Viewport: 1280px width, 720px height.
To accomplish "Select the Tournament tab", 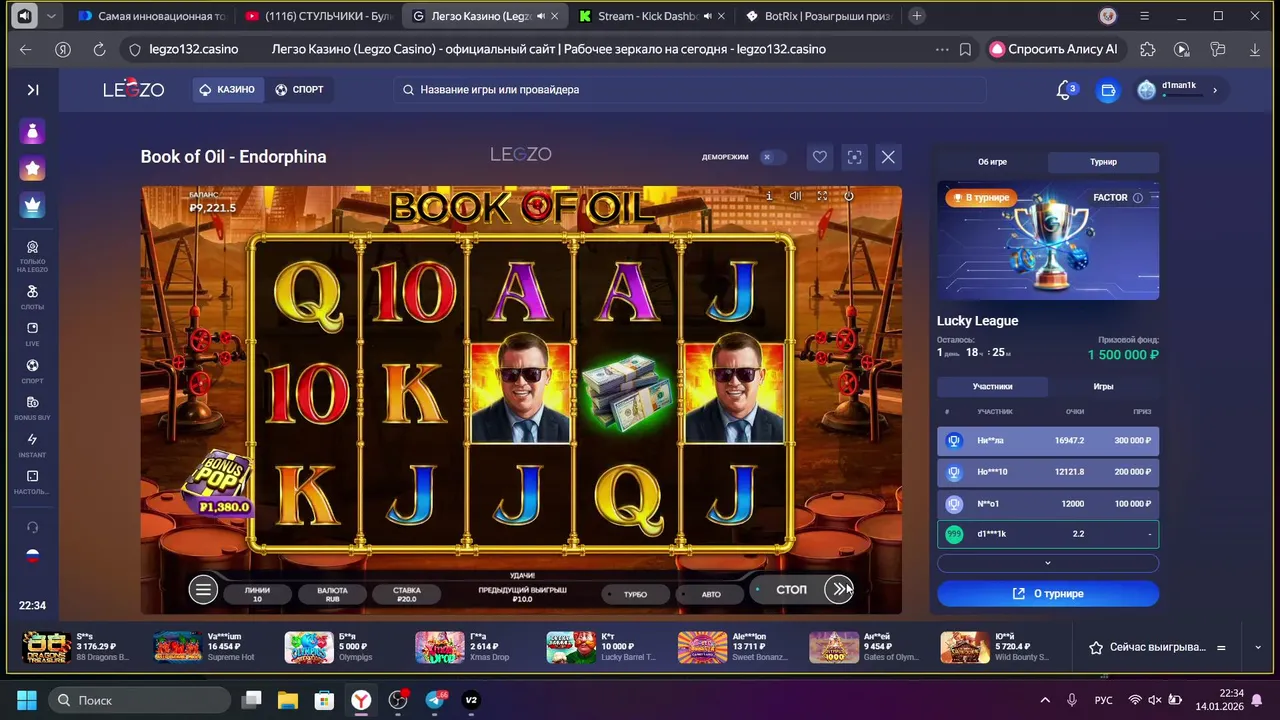I will click(x=1104, y=162).
